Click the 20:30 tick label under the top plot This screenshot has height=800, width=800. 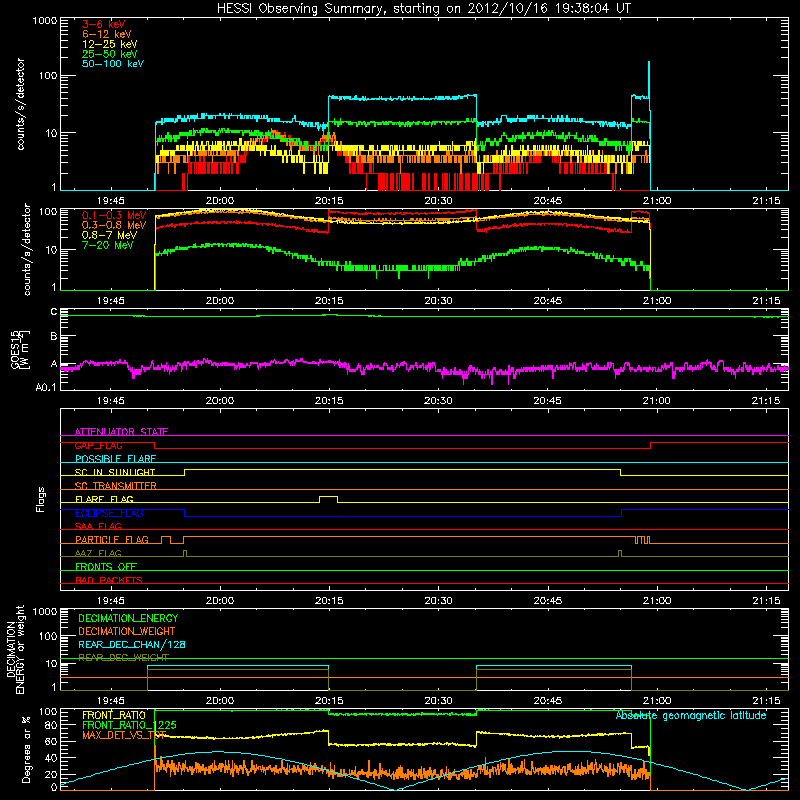pyautogui.click(x=438, y=201)
